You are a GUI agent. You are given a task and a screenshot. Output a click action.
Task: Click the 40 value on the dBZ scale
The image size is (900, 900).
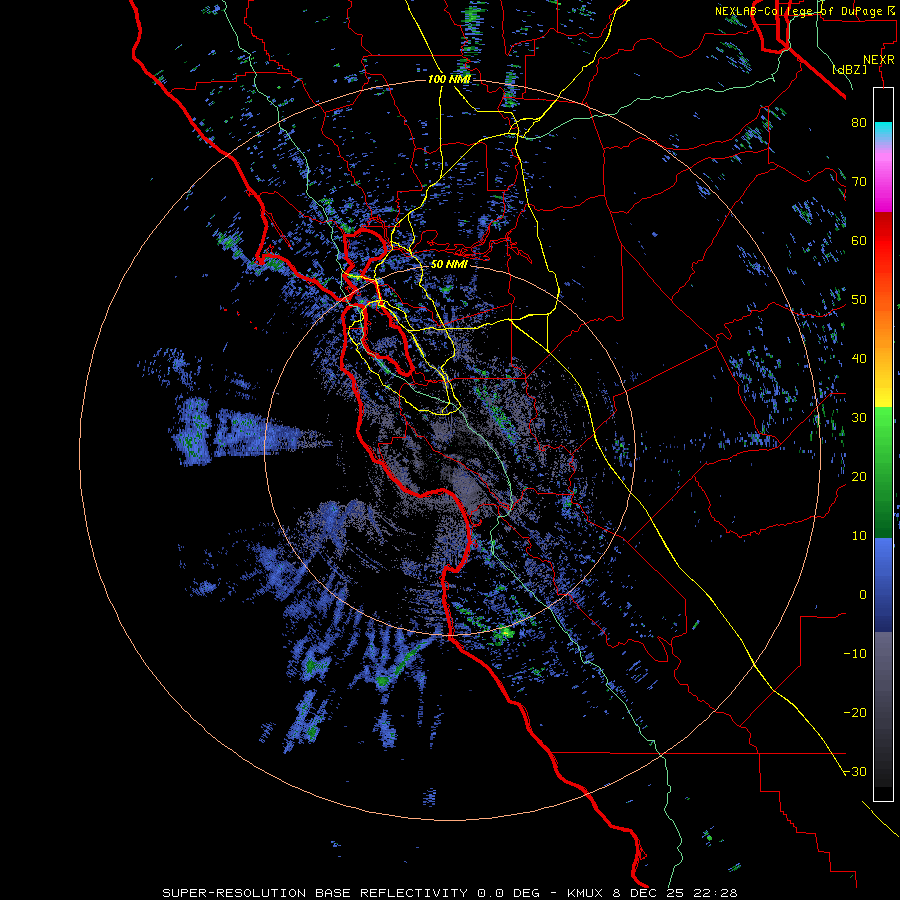tap(859, 359)
